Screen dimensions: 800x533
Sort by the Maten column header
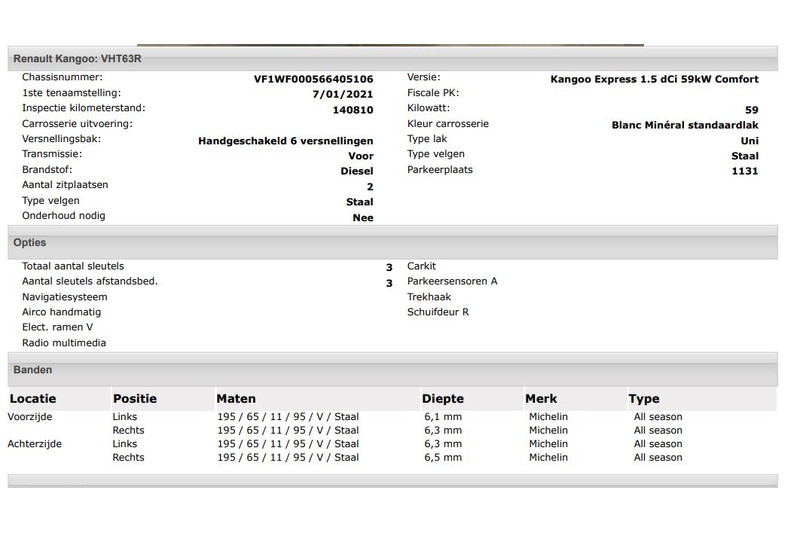coord(236,399)
